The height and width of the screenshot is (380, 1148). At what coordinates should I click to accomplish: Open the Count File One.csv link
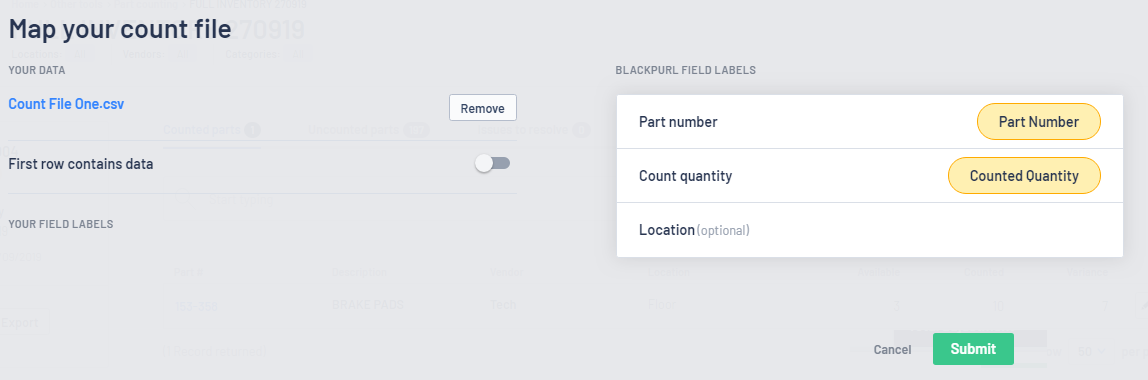coord(66,104)
